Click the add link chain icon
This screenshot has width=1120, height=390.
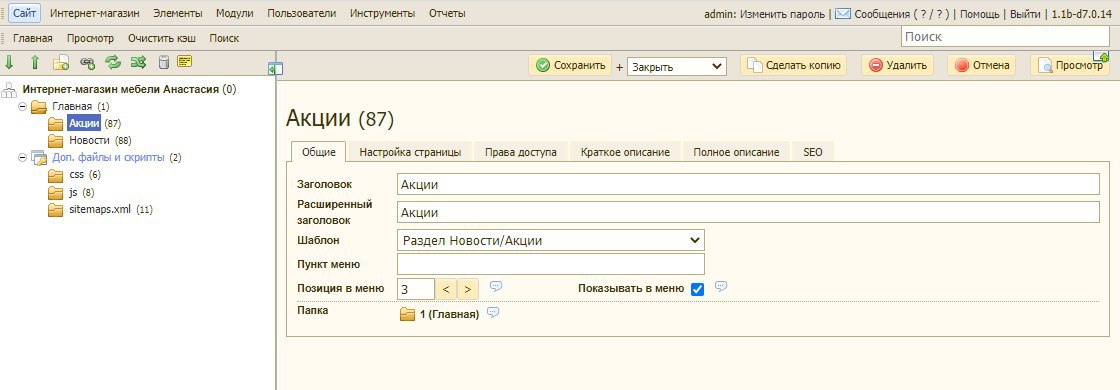(87, 63)
